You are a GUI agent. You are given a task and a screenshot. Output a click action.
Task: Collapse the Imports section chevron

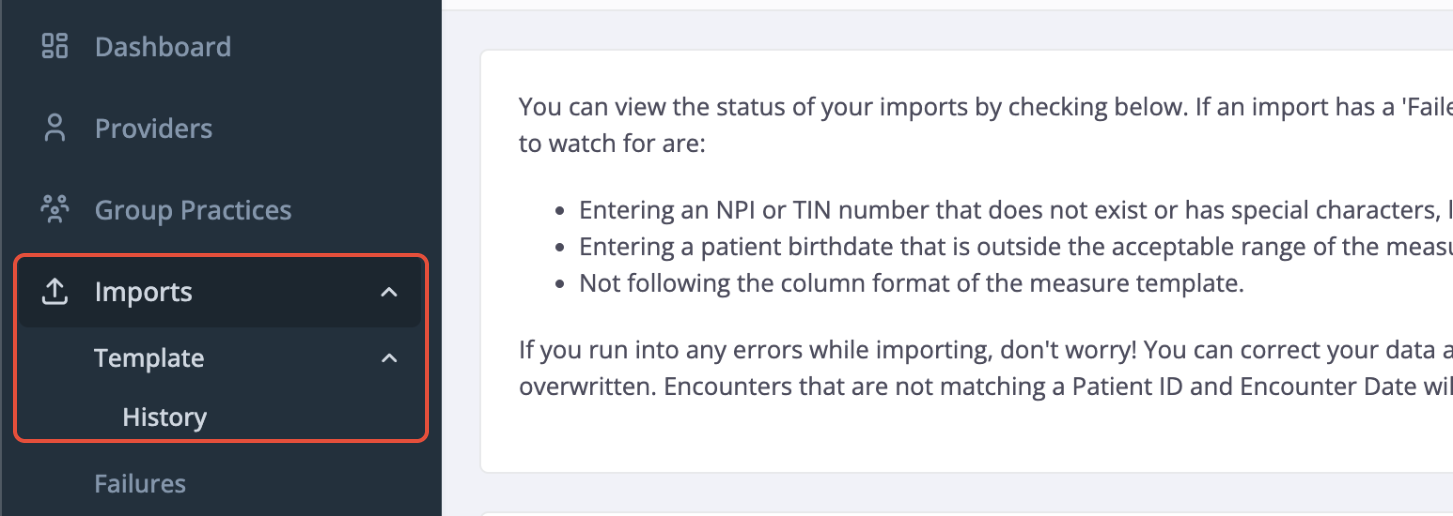(389, 293)
